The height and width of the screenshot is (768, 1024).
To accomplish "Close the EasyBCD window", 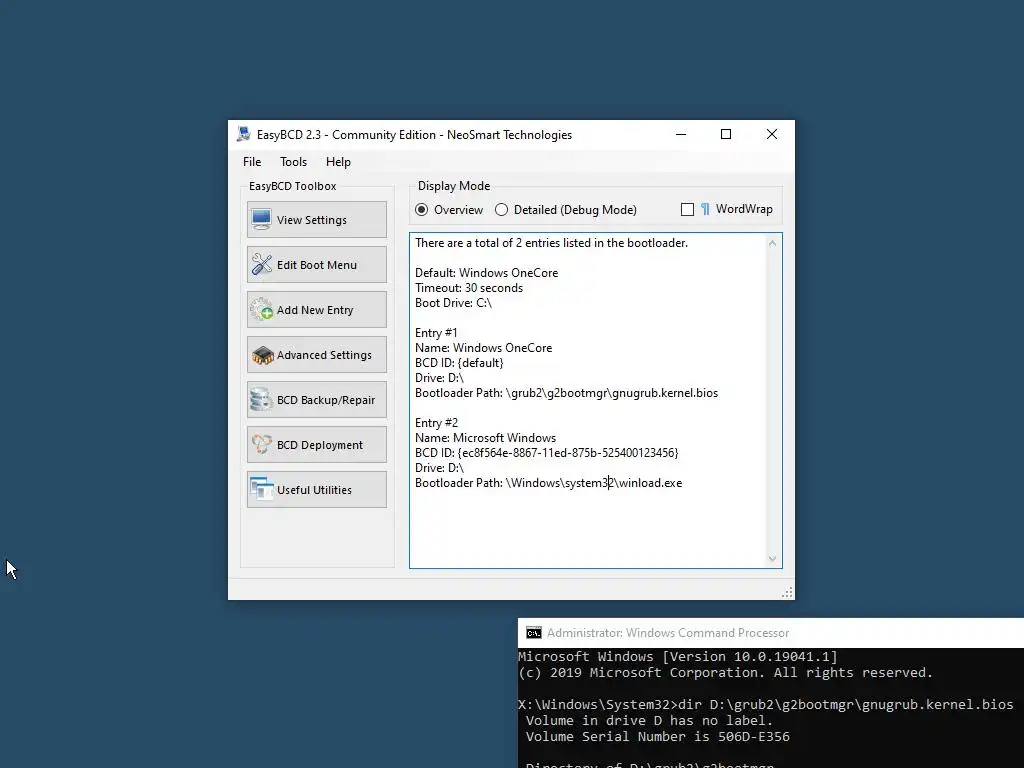I will point(772,135).
